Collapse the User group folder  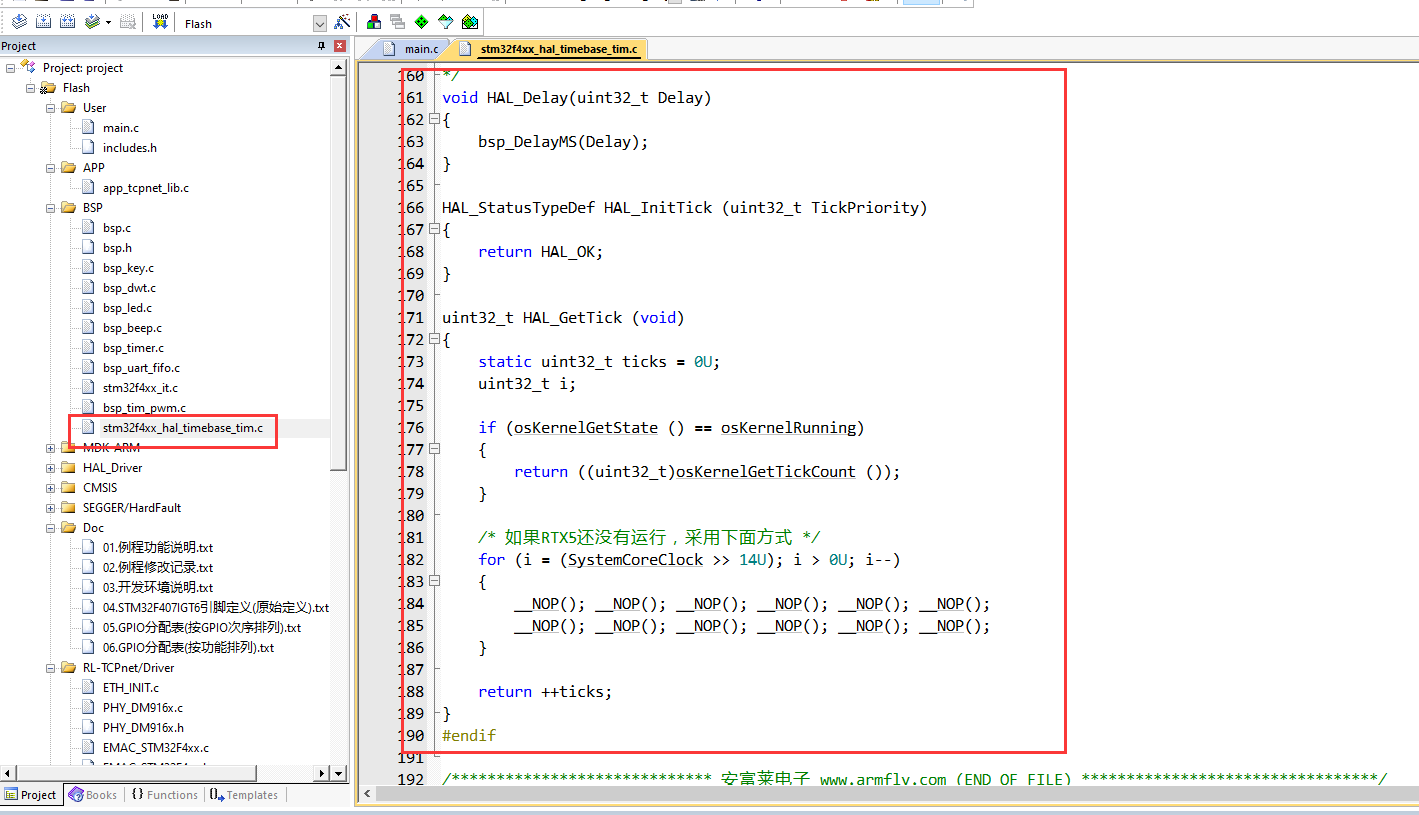pos(51,108)
